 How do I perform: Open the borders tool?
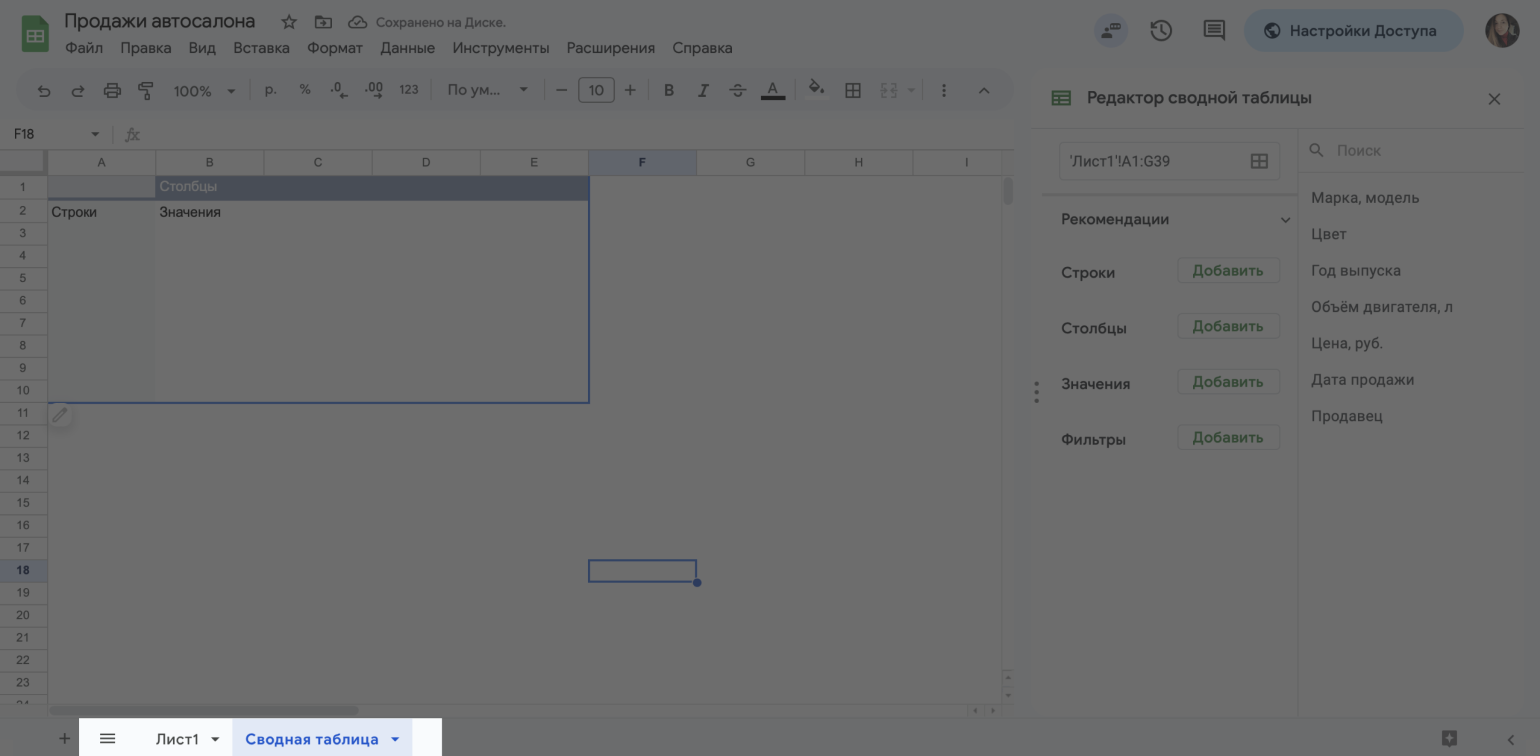pos(853,91)
